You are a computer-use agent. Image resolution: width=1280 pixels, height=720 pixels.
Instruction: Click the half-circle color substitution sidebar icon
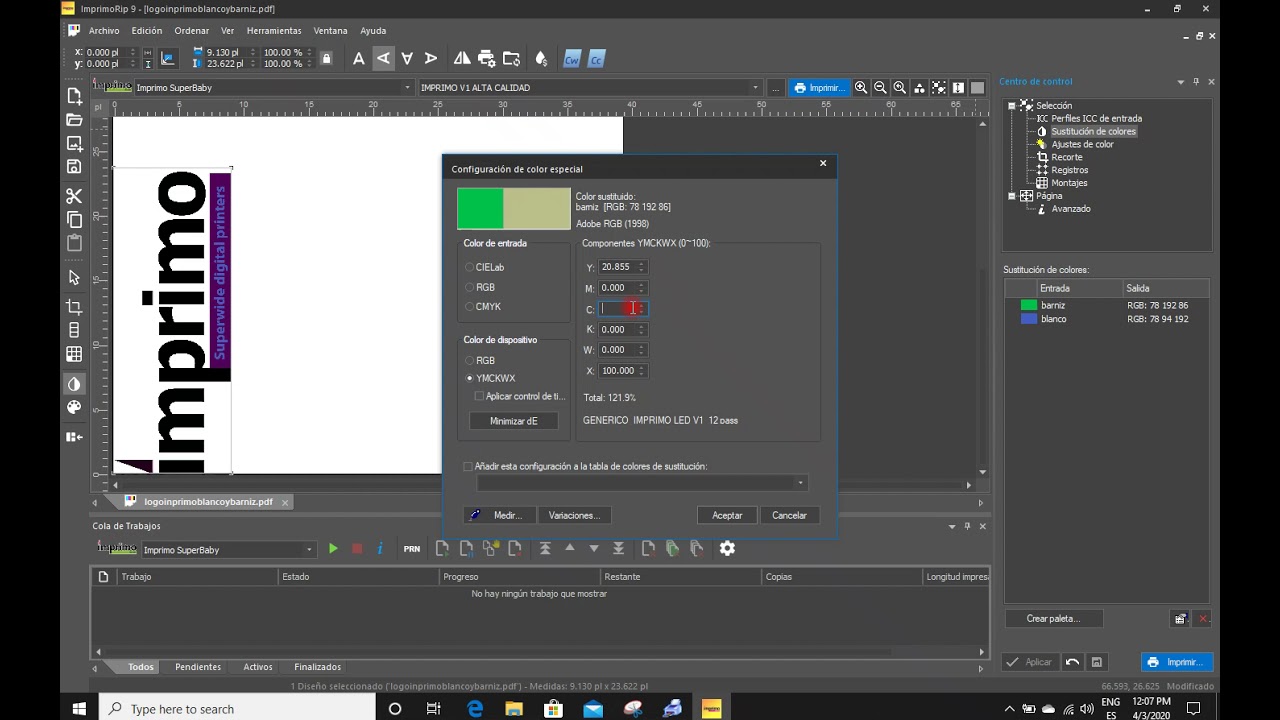(74, 384)
